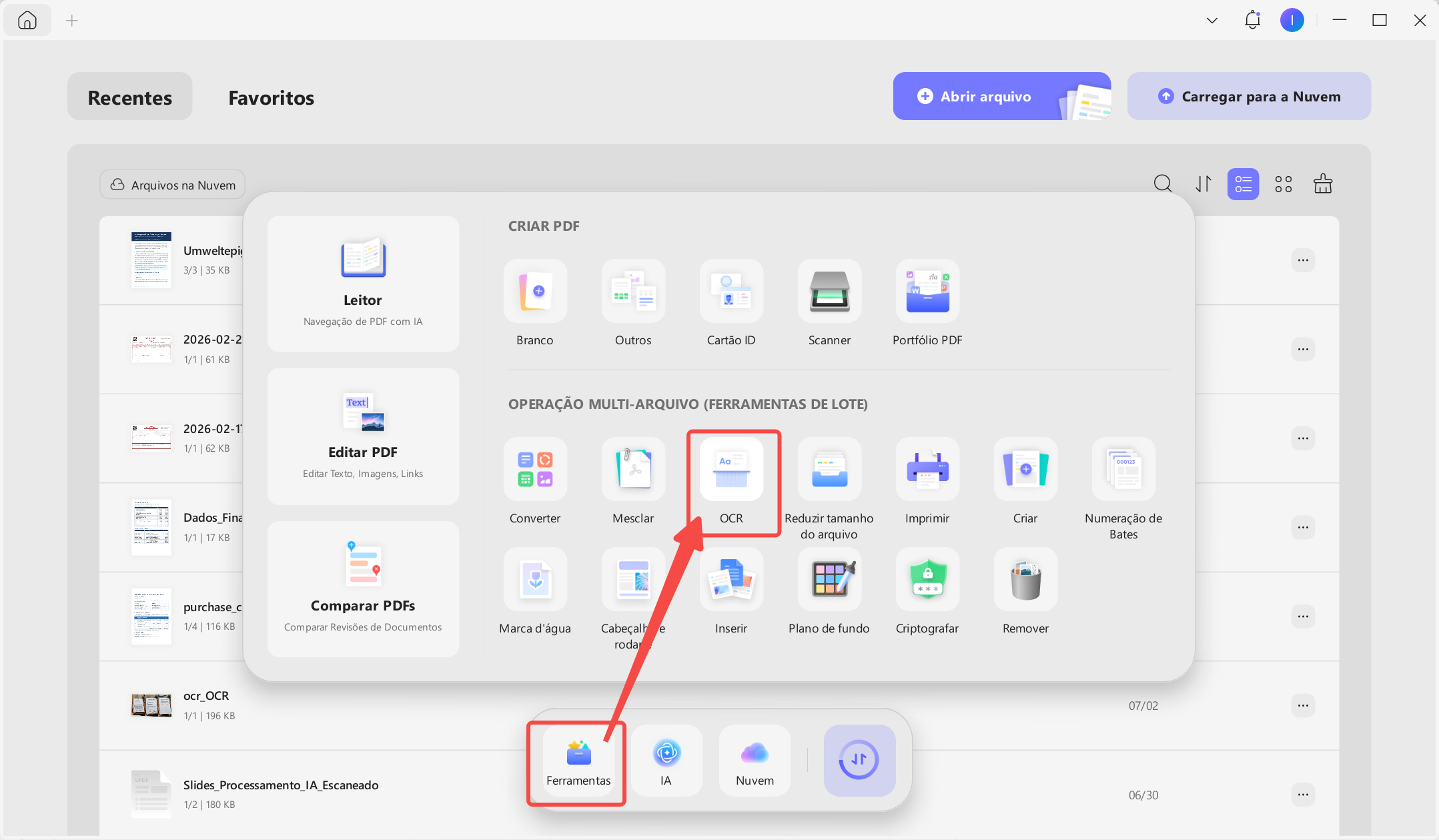Switch to grid view
This screenshot has height=840, width=1439.
pos(1283,184)
